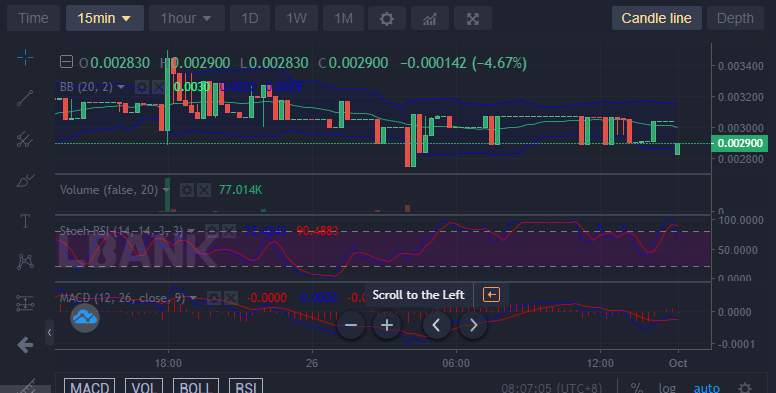The width and height of the screenshot is (776, 393).
Task: Toggle percentage scale mode
Action: coord(636,388)
